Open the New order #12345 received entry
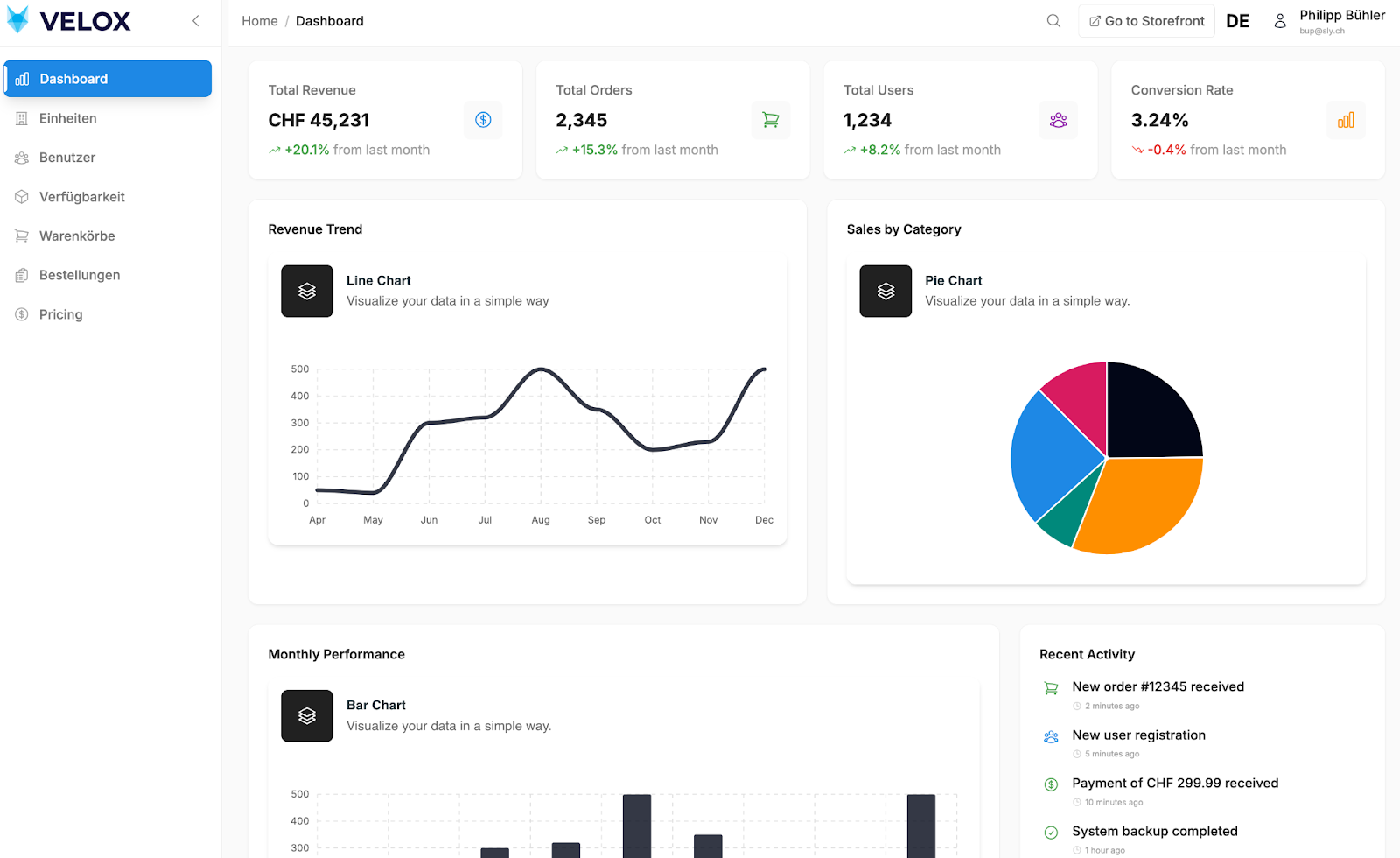 [1158, 686]
